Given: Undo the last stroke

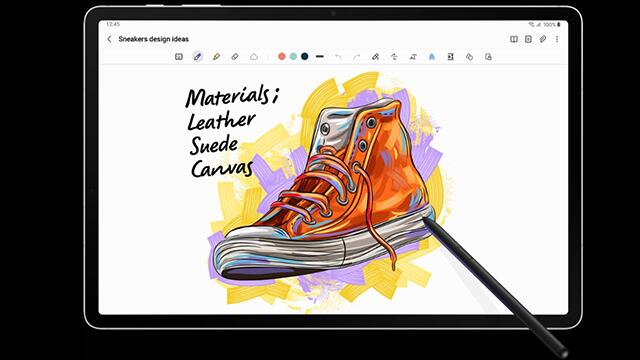Looking at the screenshot, I should click(338, 57).
